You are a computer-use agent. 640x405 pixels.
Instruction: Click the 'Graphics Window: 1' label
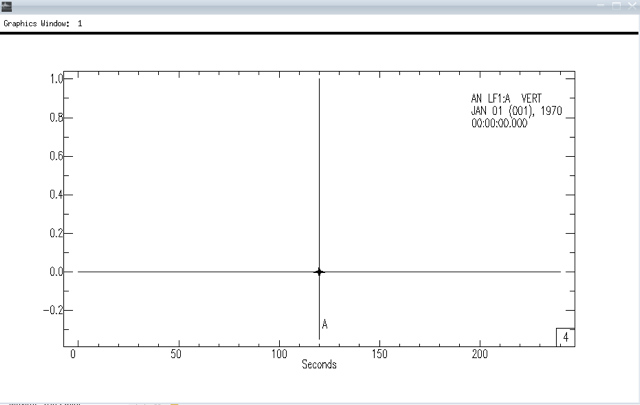pos(43,22)
